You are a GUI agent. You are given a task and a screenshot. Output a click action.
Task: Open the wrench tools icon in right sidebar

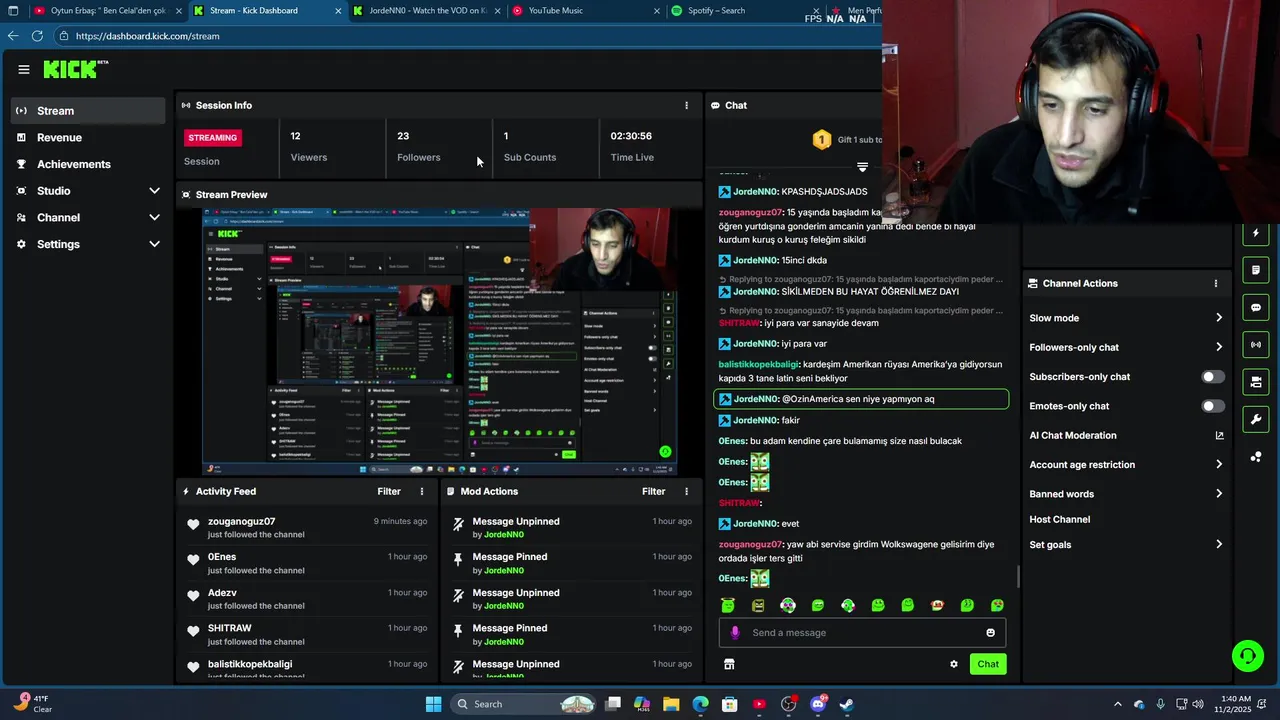[1256, 419]
